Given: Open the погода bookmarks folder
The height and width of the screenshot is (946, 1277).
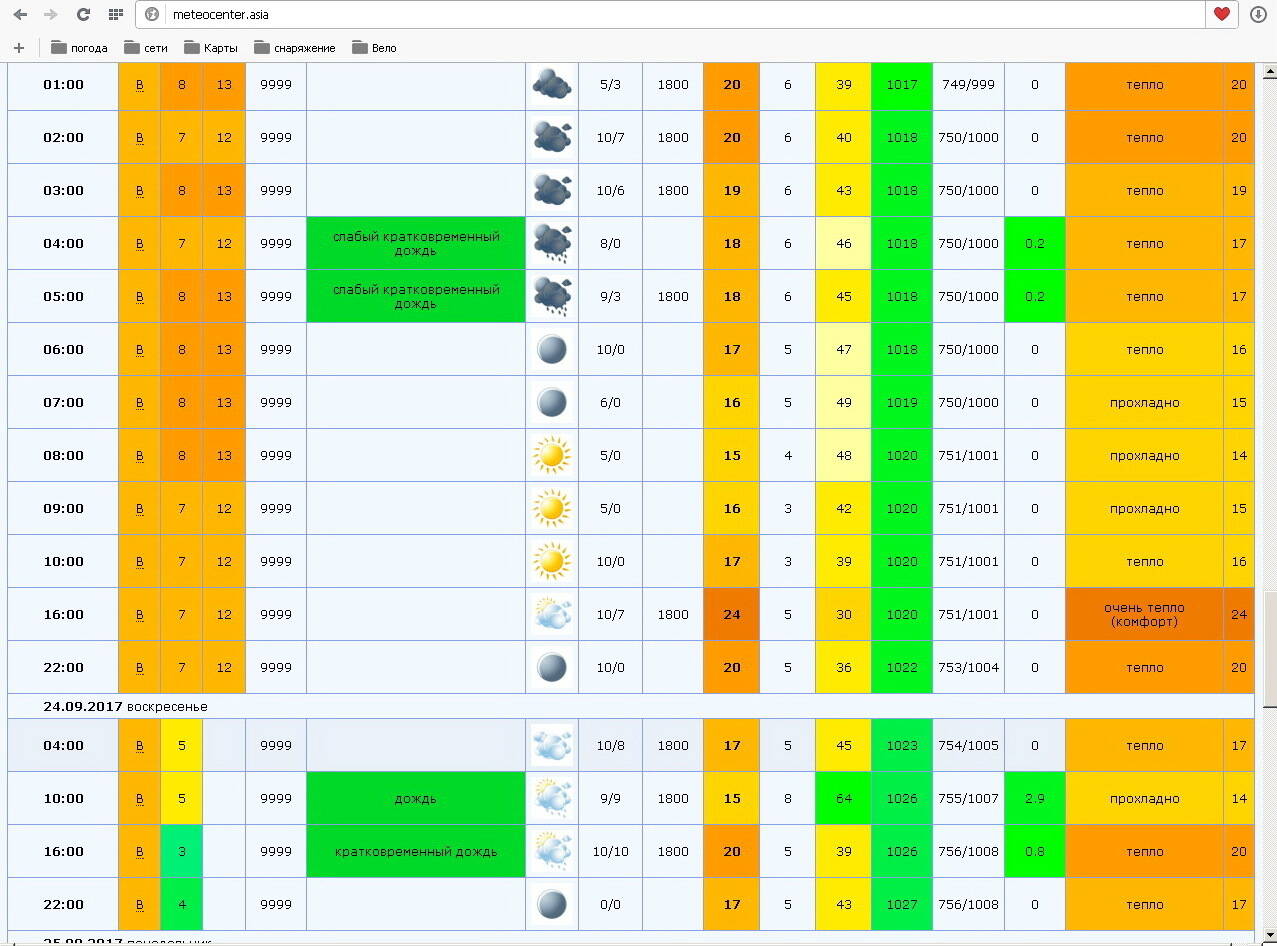Looking at the screenshot, I should (x=79, y=48).
